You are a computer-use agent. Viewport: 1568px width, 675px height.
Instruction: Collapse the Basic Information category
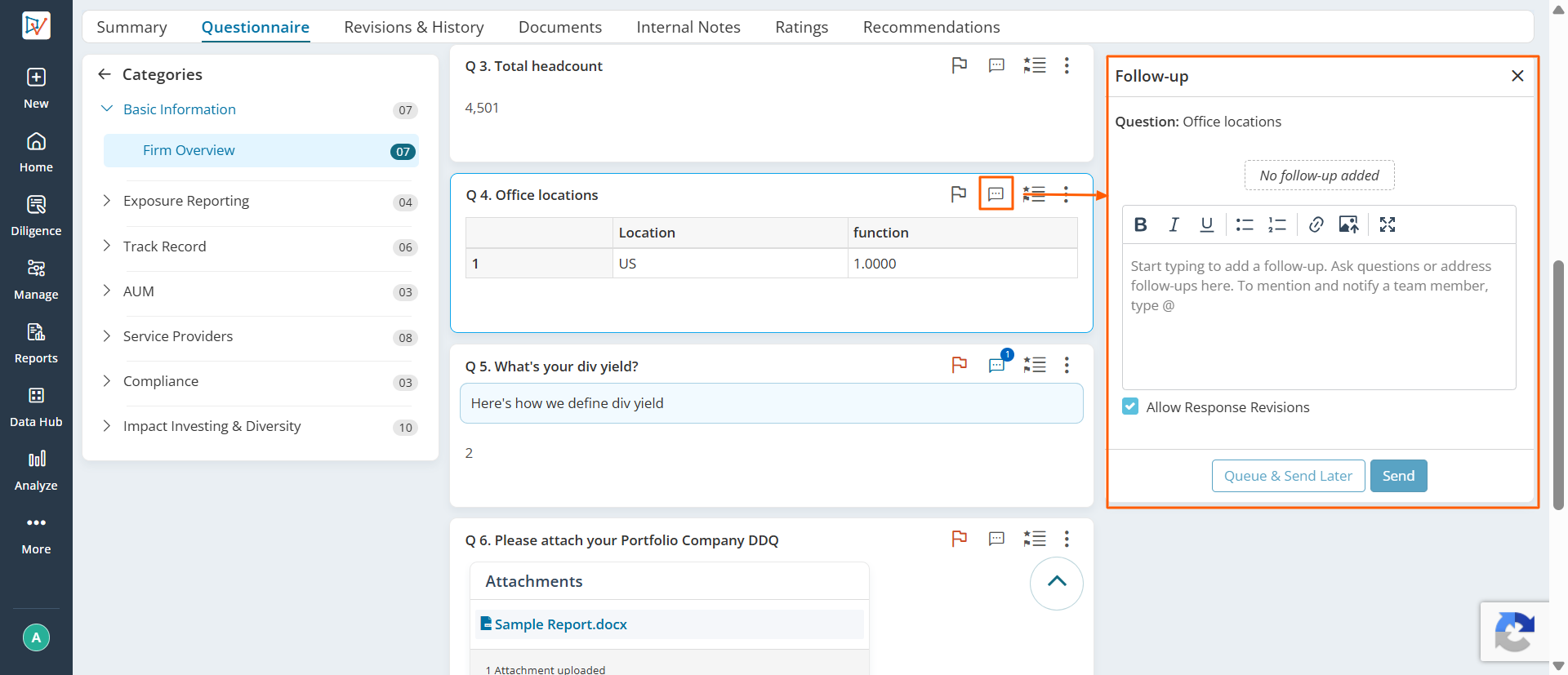click(106, 109)
